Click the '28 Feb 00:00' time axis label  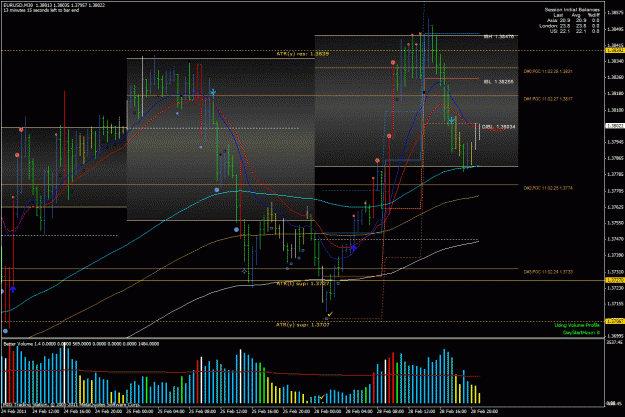(x=327, y=411)
